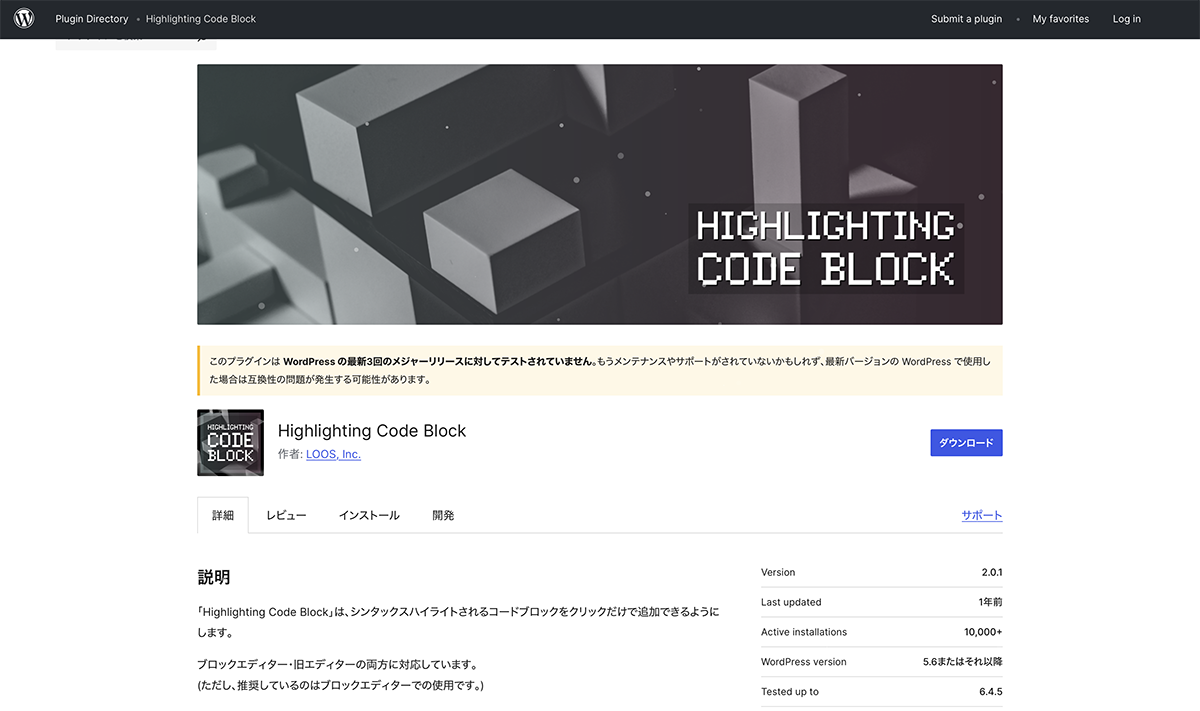Open the LOOS, Inc. author link

333,454
